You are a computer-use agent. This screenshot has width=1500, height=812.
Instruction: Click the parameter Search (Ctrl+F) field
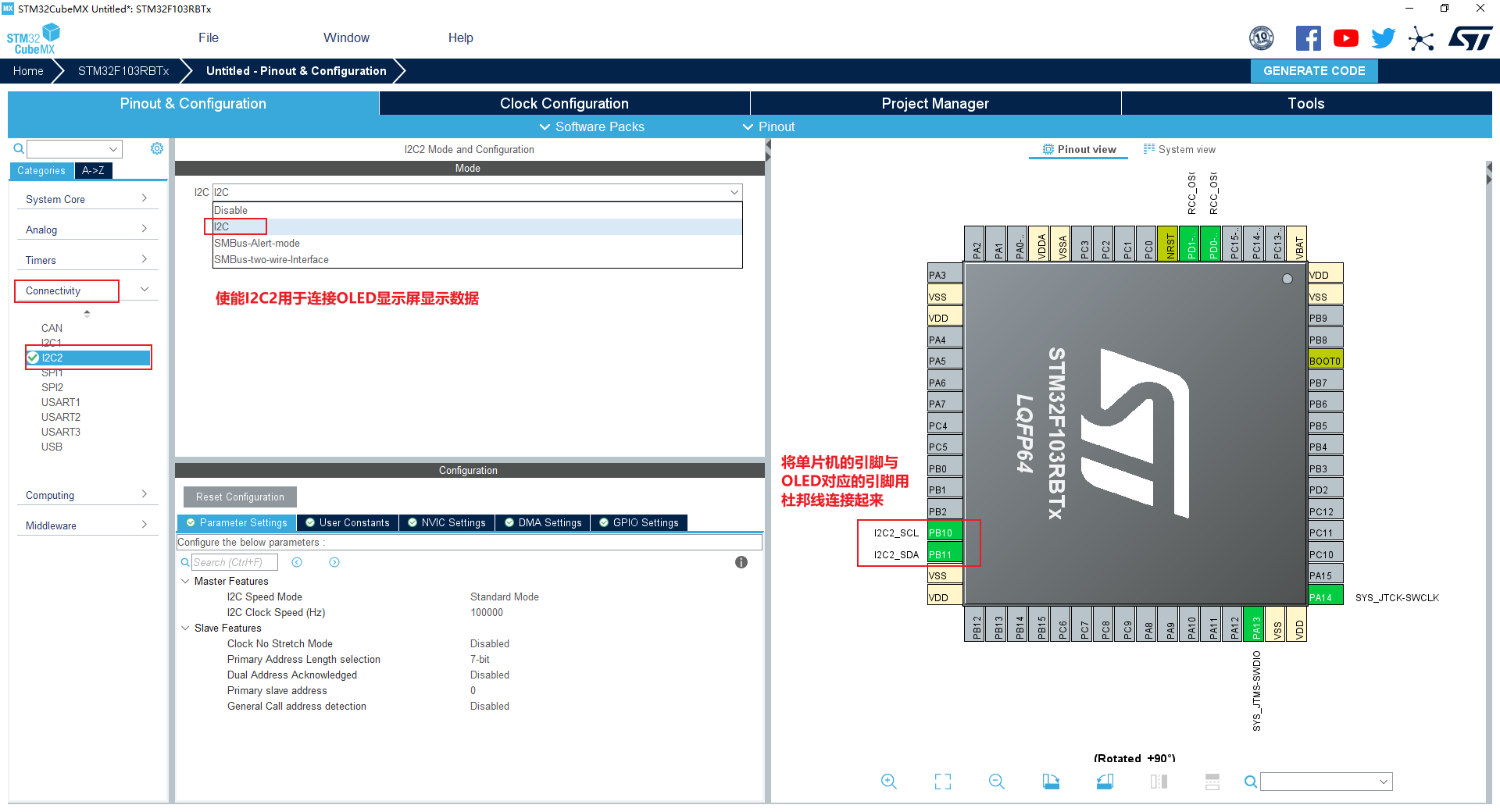tap(234, 562)
